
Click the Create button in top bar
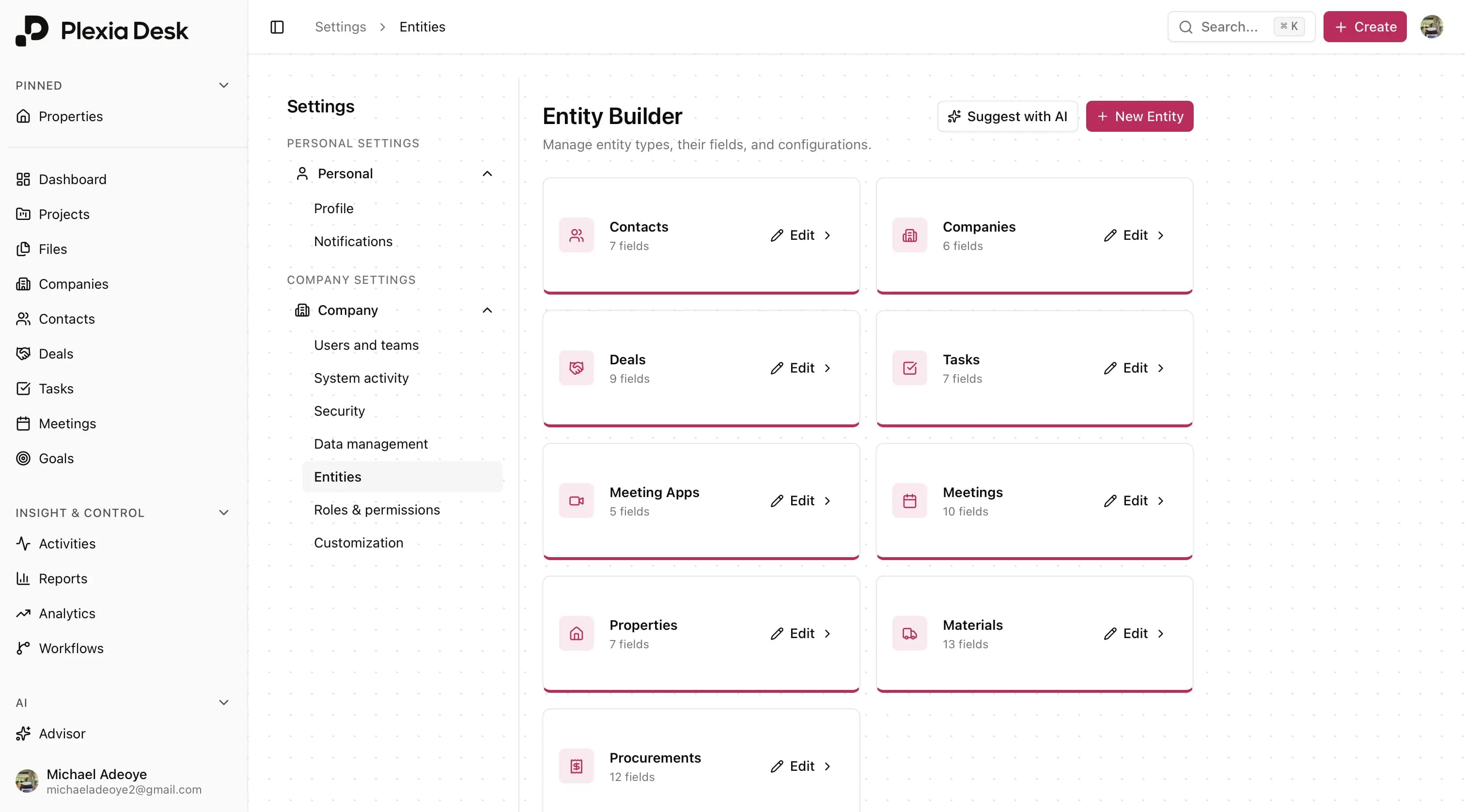1364,27
